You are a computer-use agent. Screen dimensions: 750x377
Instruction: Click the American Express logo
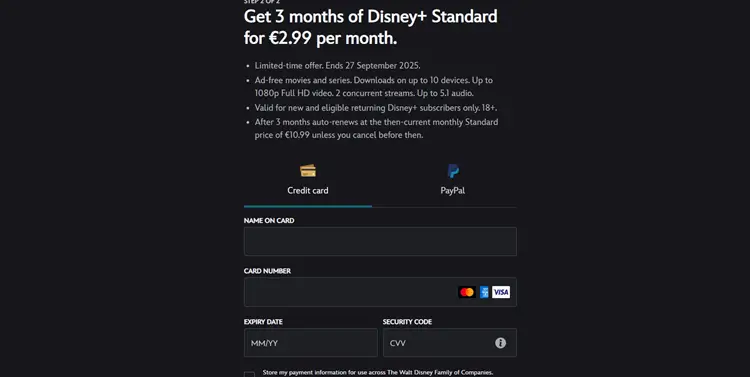click(x=484, y=292)
